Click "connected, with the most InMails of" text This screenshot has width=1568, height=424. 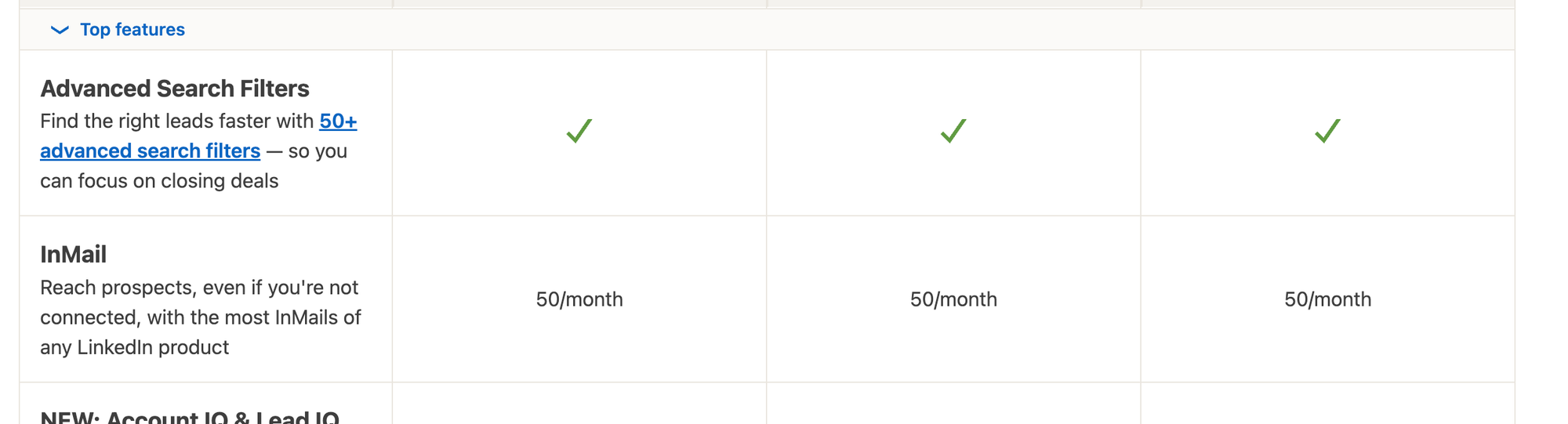click(x=201, y=317)
